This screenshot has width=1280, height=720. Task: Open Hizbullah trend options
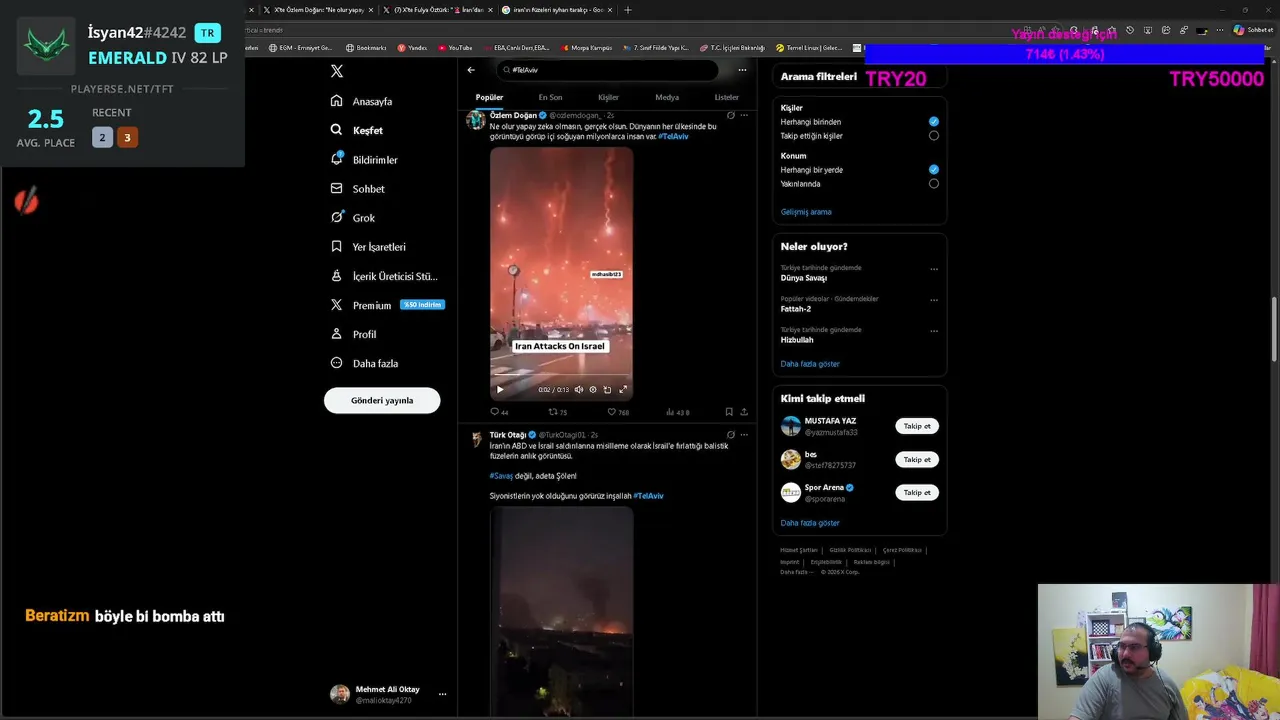point(934,331)
